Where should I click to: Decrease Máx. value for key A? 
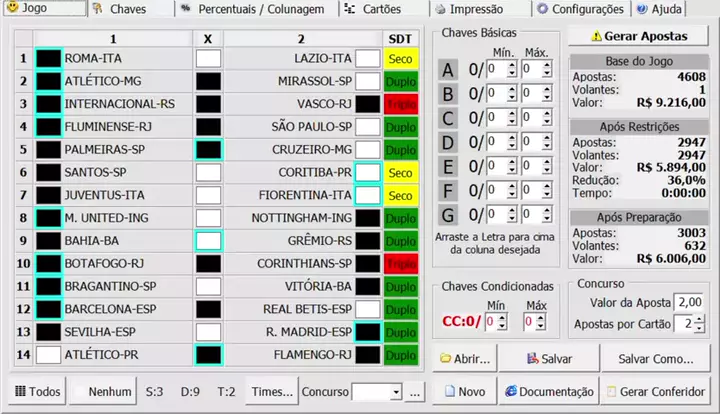pyautogui.click(x=546, y=73)
